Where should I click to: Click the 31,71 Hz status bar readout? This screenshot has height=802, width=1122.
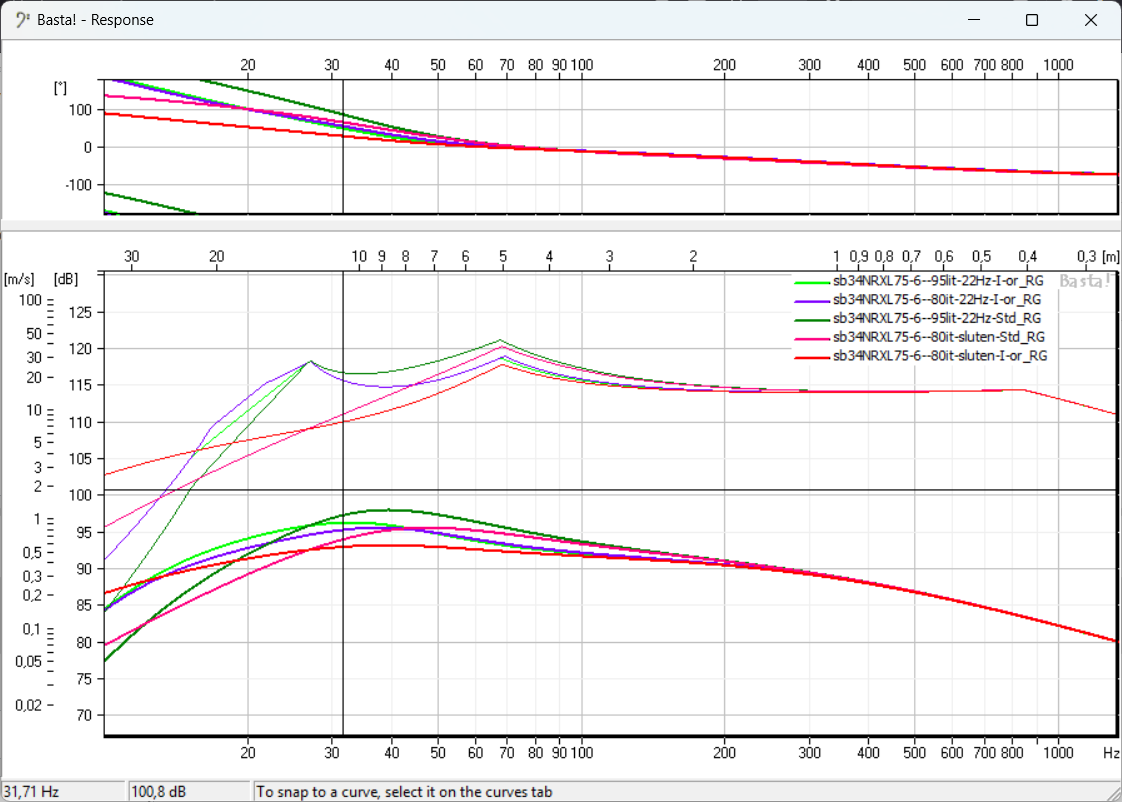coord(32,791)
